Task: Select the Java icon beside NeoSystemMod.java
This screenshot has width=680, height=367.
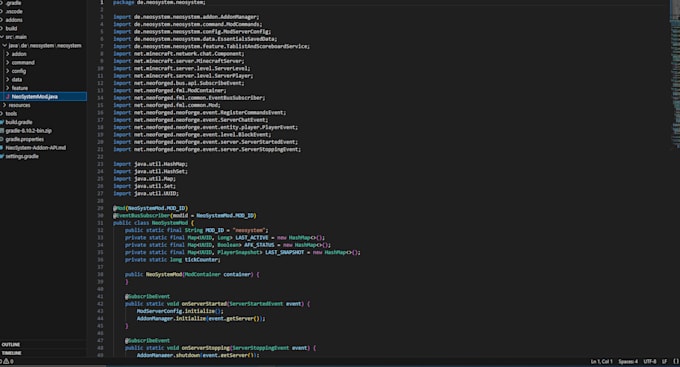Action: click(x=7, y=96)
